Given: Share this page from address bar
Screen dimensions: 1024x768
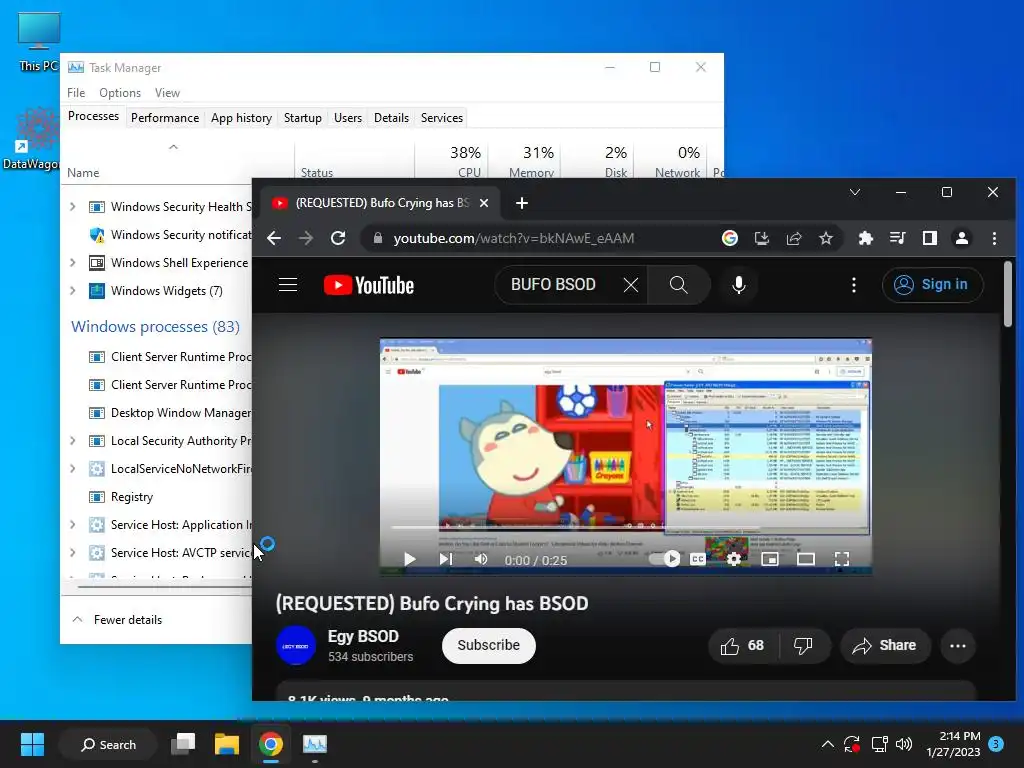Looking at the screenshot, I should click(x=794, y=238).
